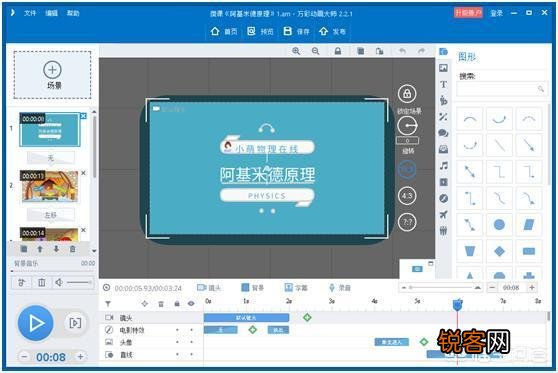Click the rotation dial on canvas

coord(407,126)
